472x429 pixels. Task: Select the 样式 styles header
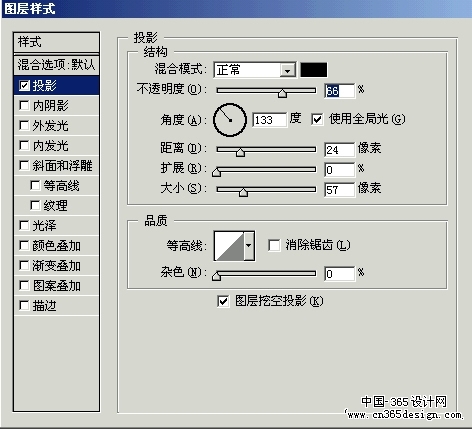pos(56,42)
